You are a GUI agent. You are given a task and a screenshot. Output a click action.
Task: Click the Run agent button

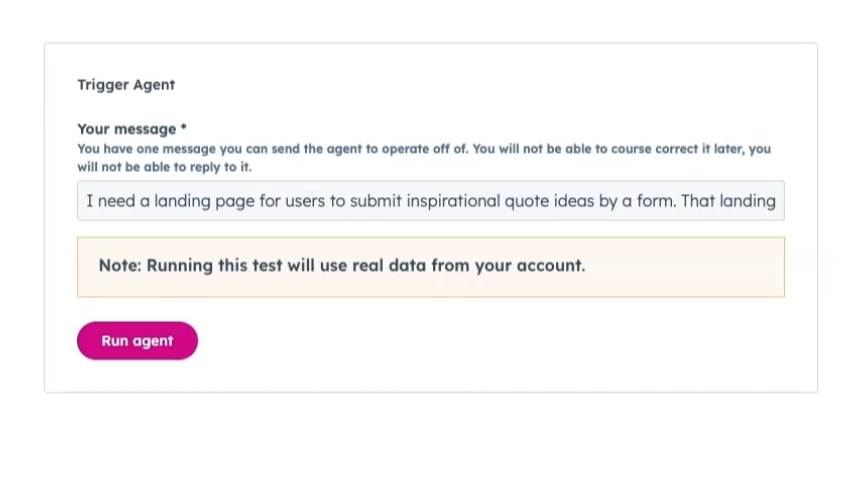[137, 341]
